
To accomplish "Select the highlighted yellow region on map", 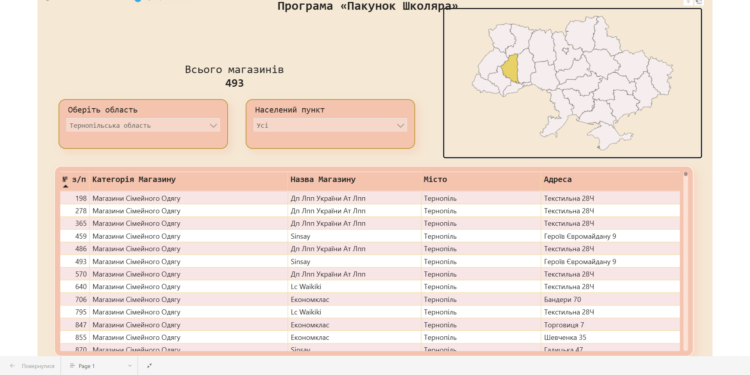I will 510,69.
